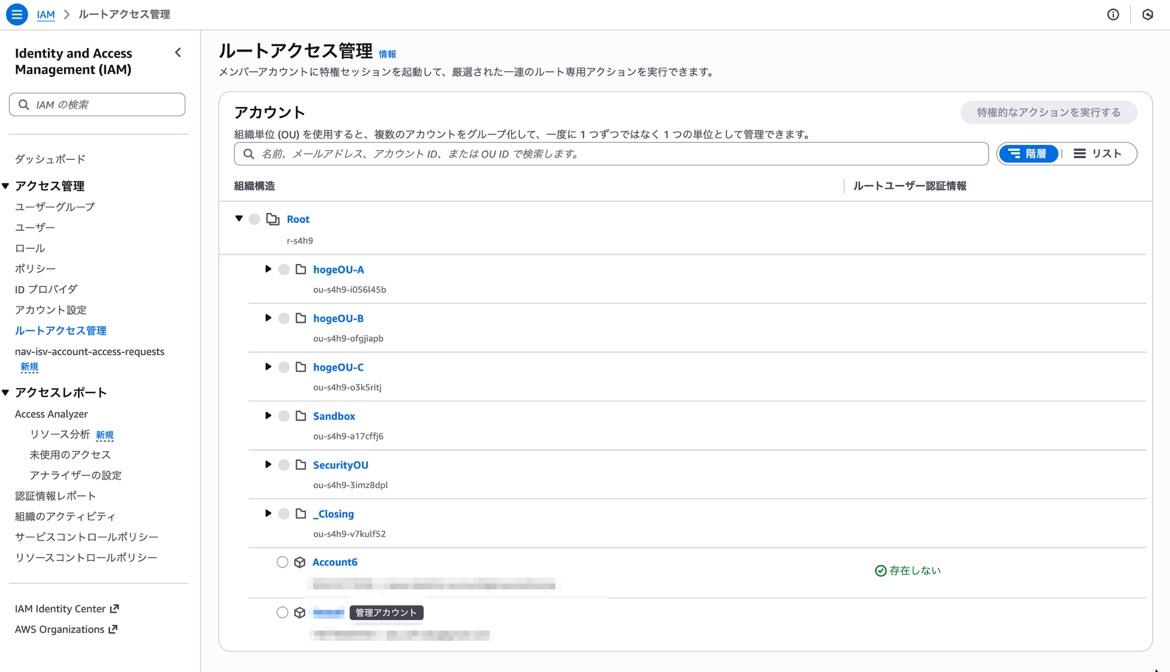Collapse the IAM sidebar with the chevron
The height and width of the screenshot is (672, 1170).
click(178, 52)
